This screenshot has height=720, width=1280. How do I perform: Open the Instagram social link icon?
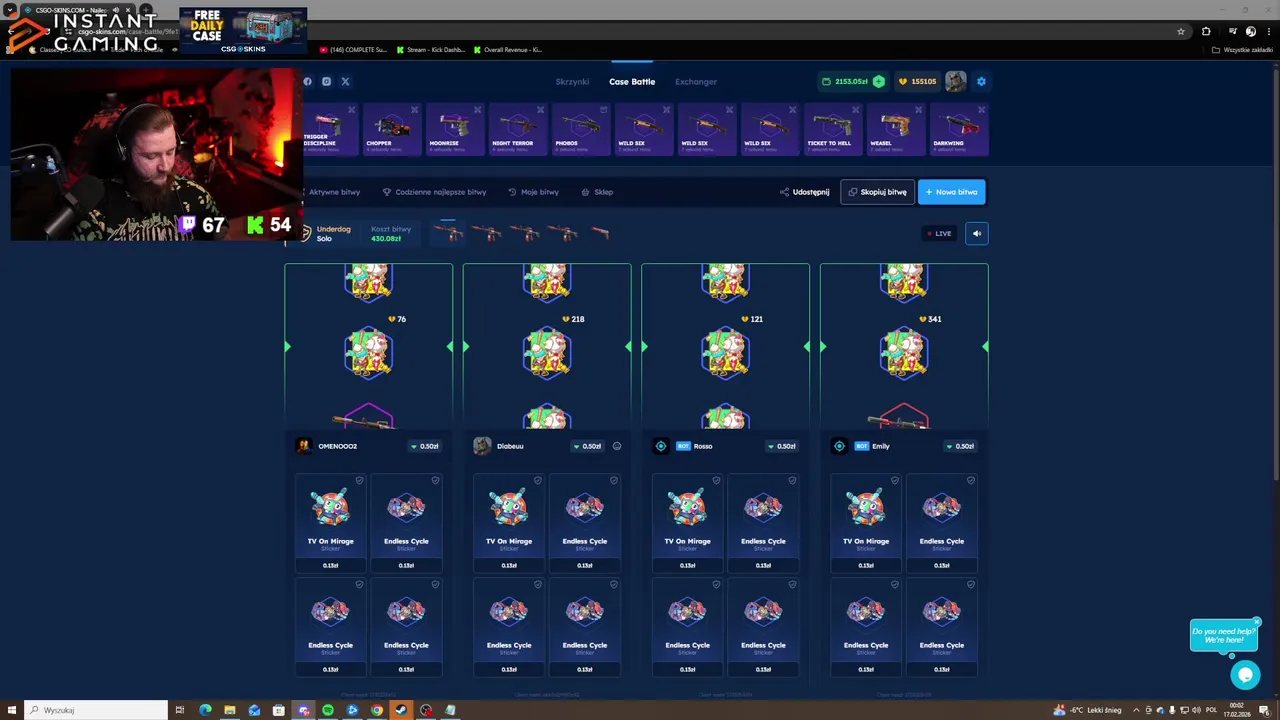coord(326,82)
